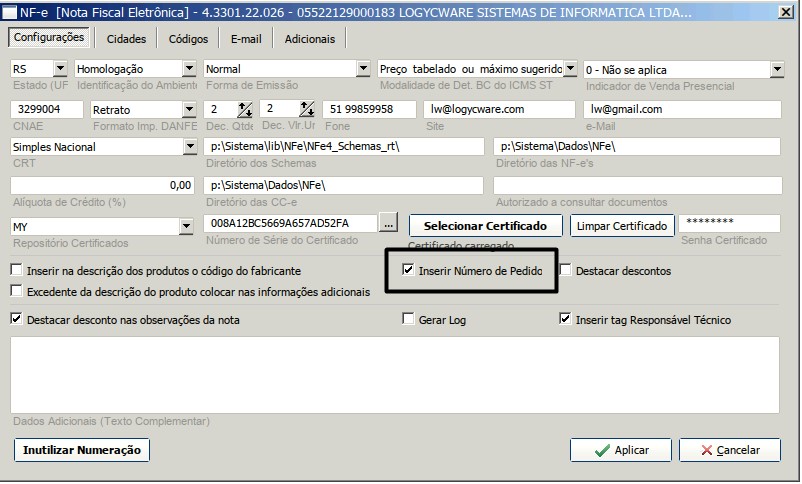
Task: Enable the Gerar Log checkbox
Action: click(x=408, y=320)
